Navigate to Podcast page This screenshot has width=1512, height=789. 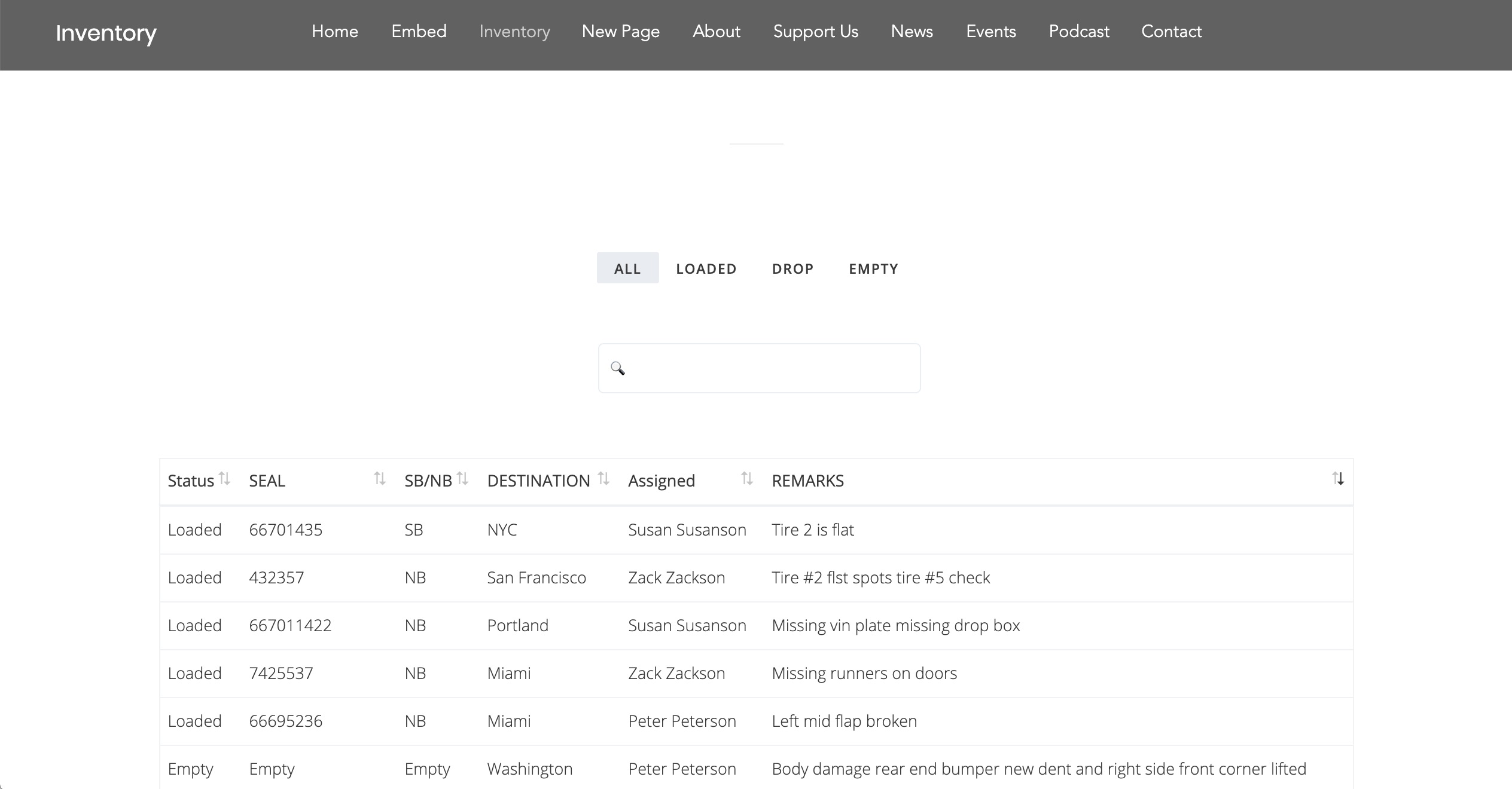click(1079, 32)
